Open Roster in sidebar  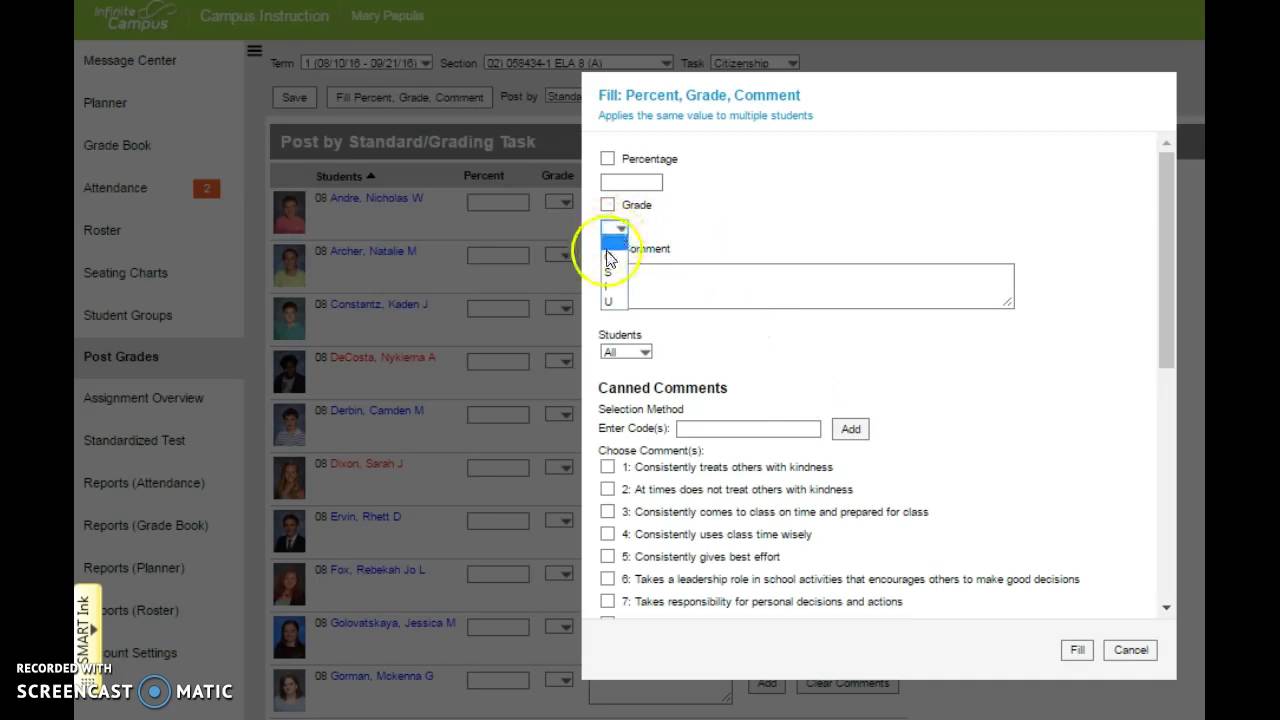(102, 230)
